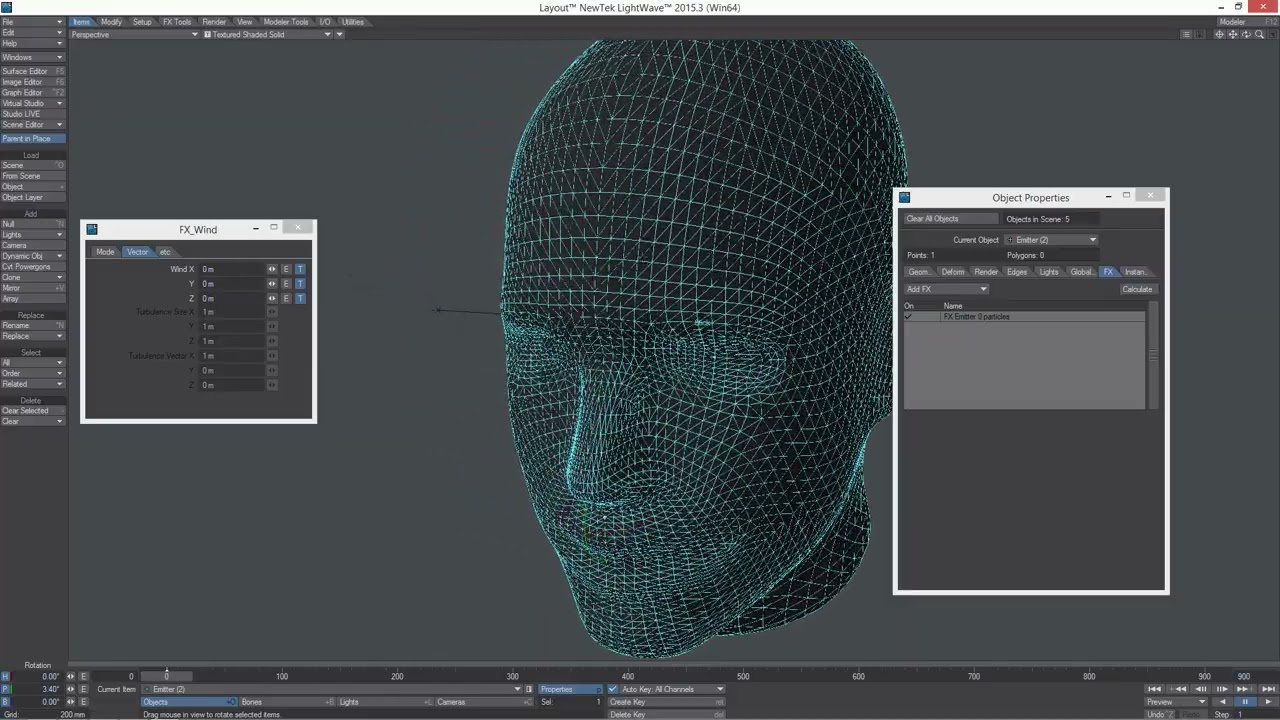Screen dimensions: 1280x720
Task: Switch to the Mode tab in FX_Wind
Action: coord(105,252)
